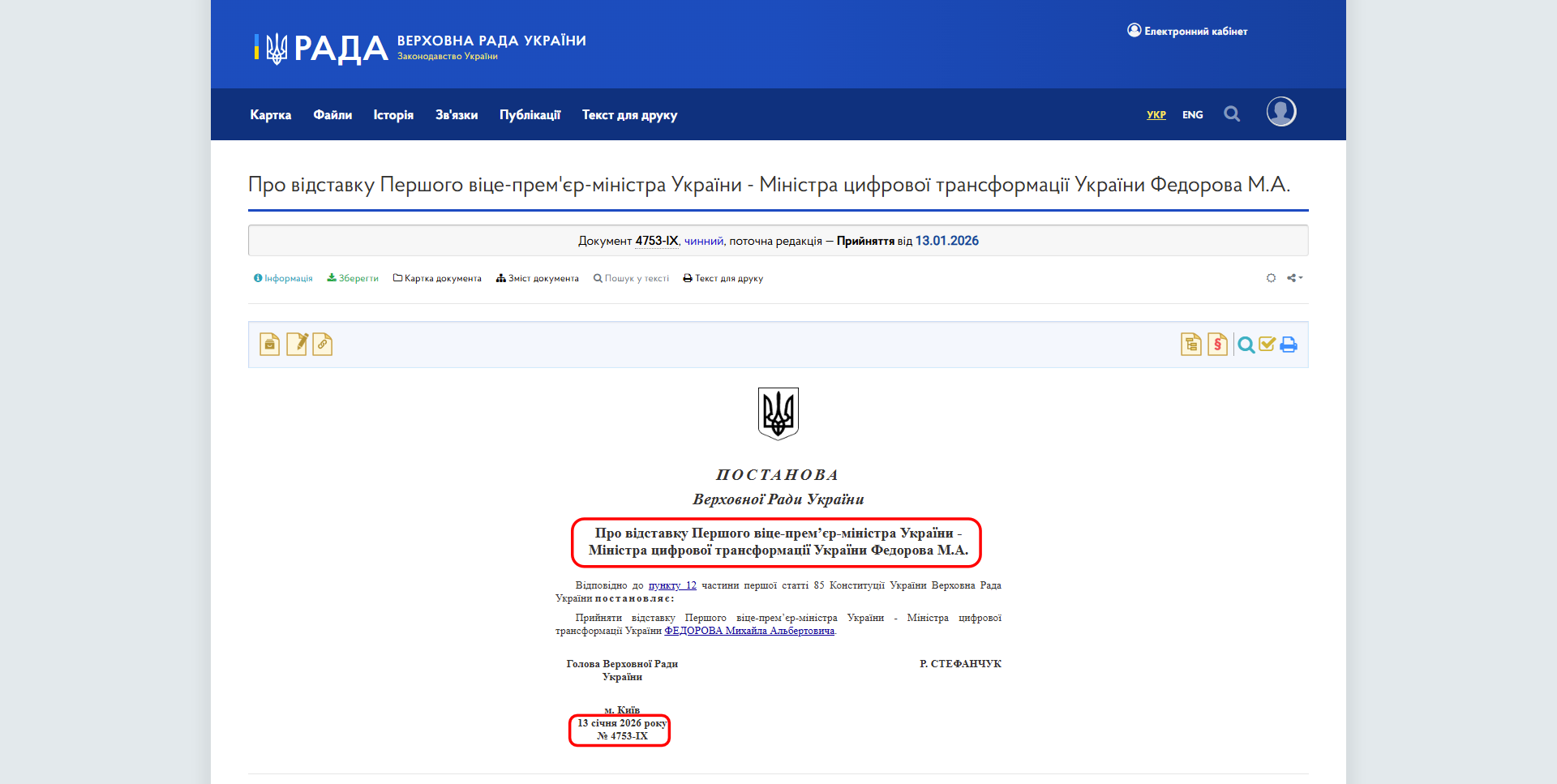
Task: Open Текст для друку in navigation bar
Action: [x=629, y=115]
